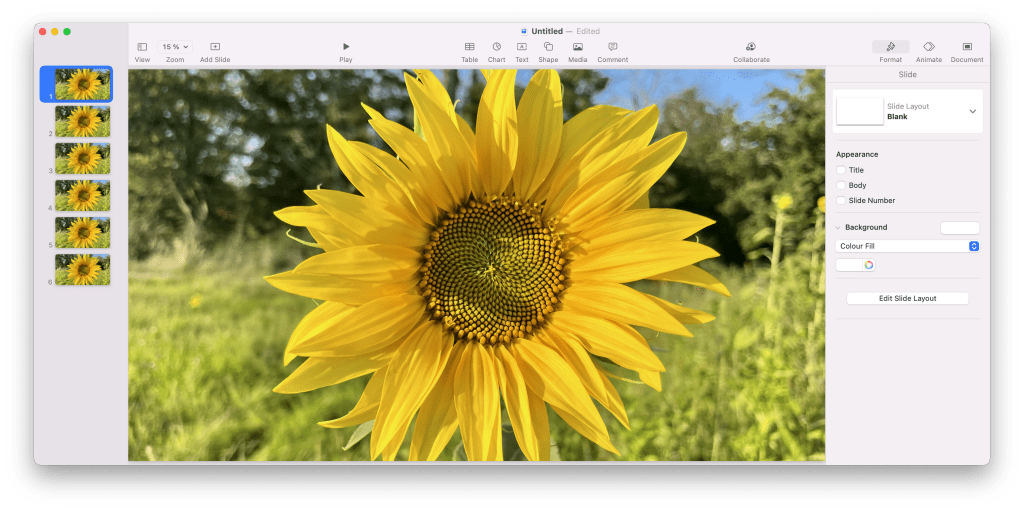Click the Slide Layout Blank thumbnail
The height and width of the screenshot is (510, 1024).
coord(859,112)
